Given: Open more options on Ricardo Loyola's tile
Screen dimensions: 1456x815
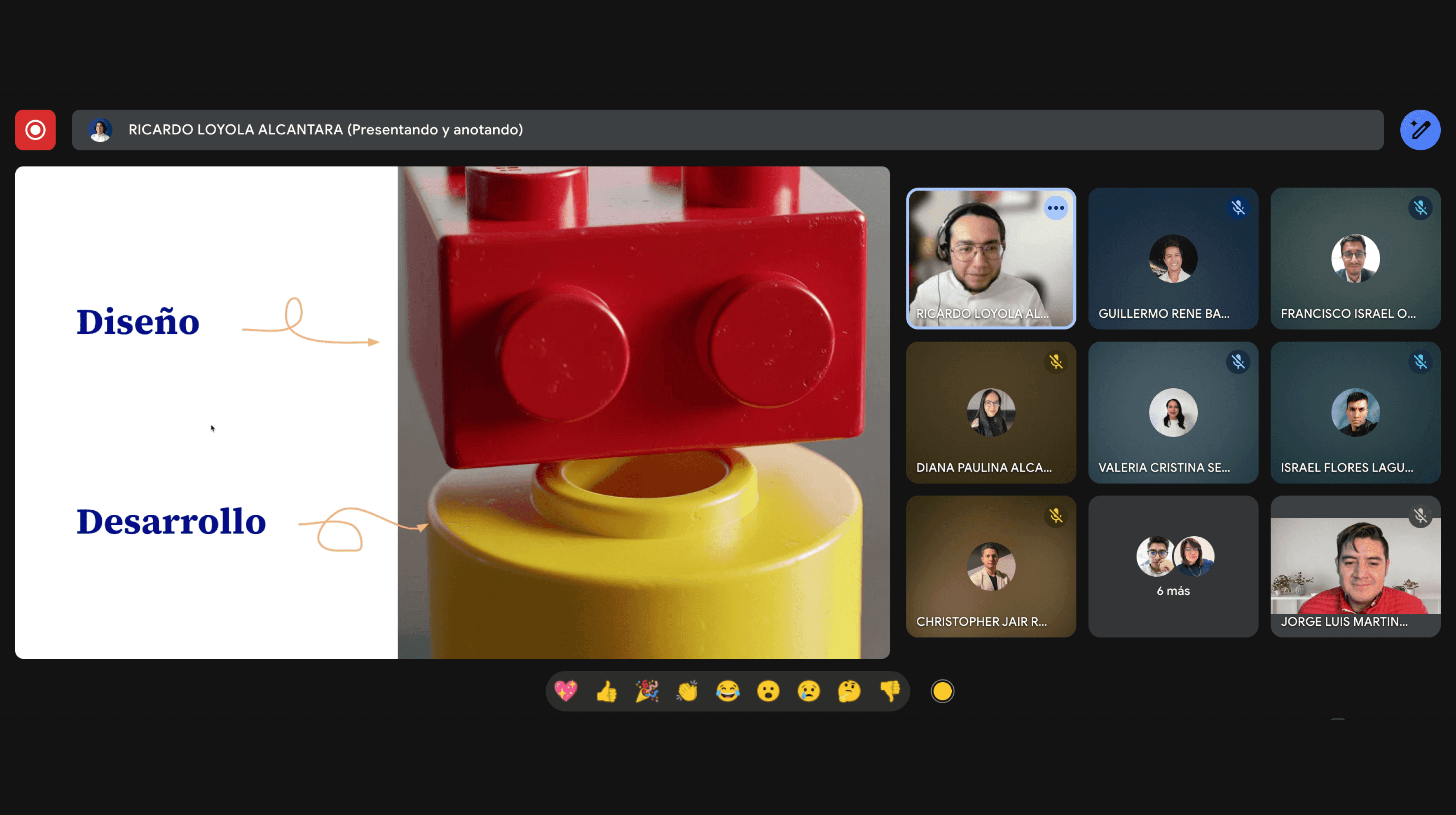Looking at the screenshot, I should (1055, 208).
